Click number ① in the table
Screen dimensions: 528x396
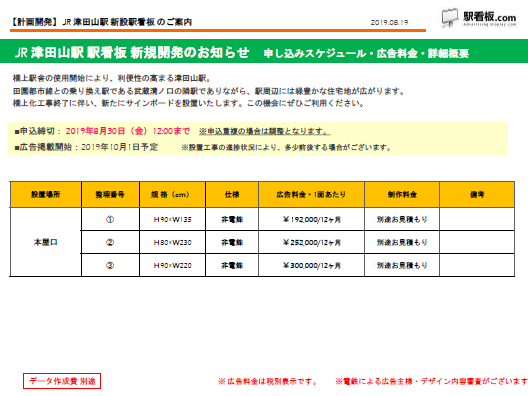pyautogui.click(x=110, y=220)
